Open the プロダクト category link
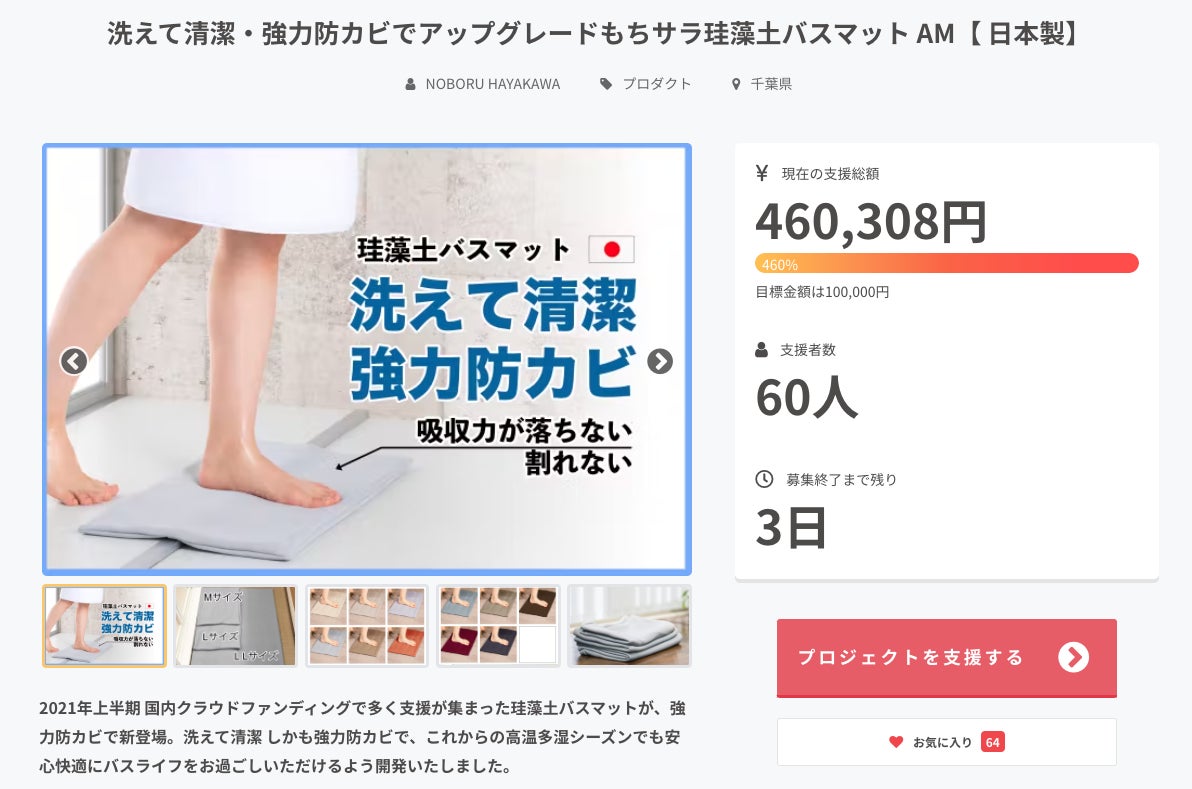Viewport: 1192px width, 789px height. click(657, 84)
